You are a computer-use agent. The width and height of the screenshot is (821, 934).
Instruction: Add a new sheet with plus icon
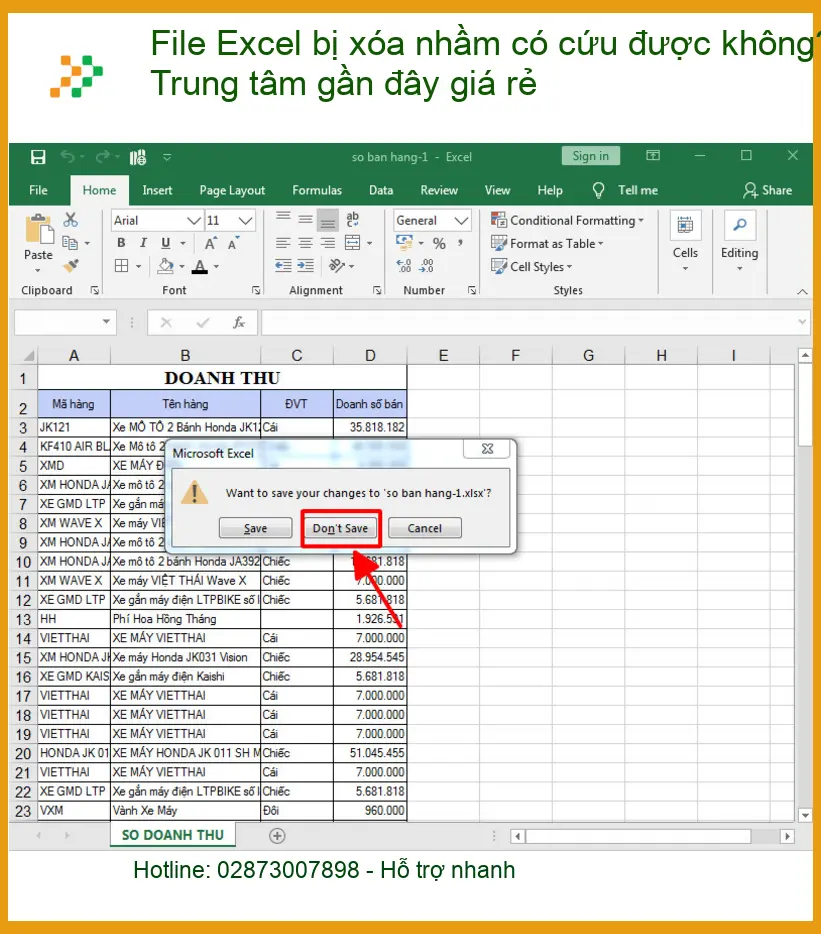[277, 836]
